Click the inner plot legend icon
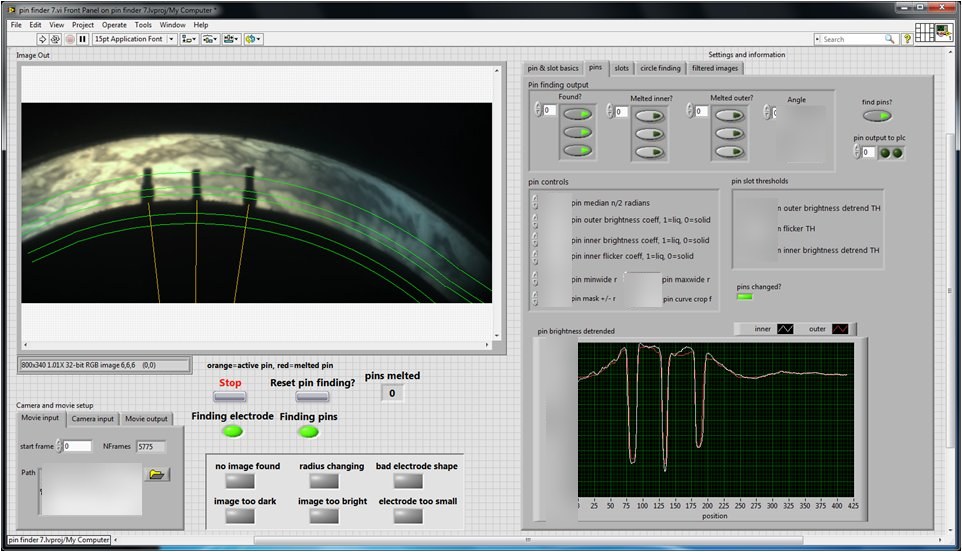 point(785,329)
